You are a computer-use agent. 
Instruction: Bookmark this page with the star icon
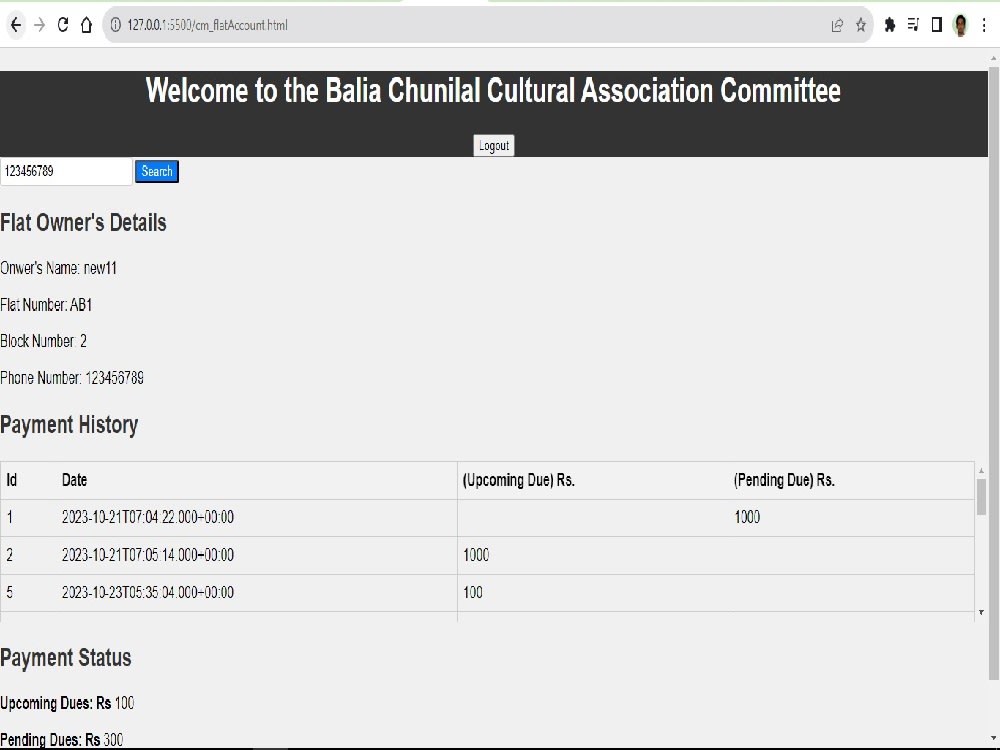(x=861, y=25)
